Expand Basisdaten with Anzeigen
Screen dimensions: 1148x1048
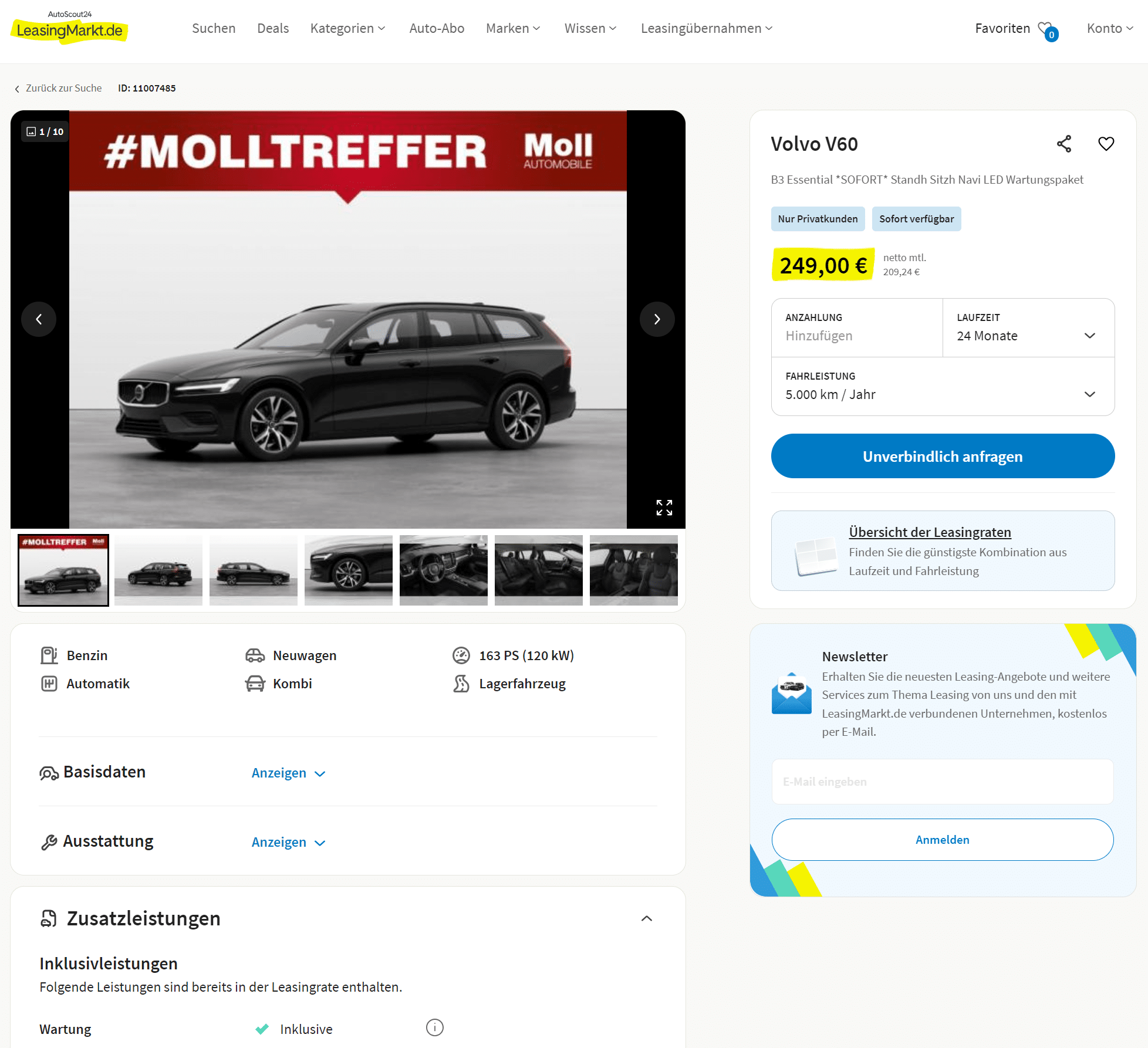(288, 773)
